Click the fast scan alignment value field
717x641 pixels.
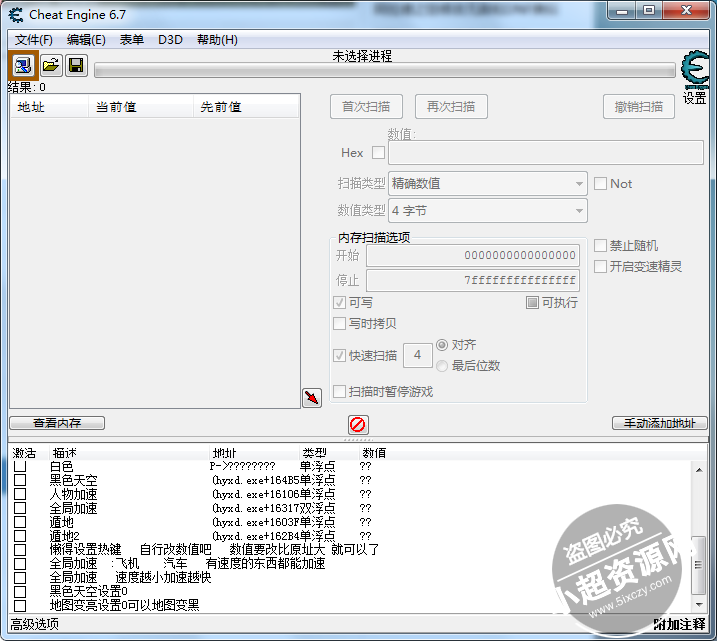click(x=417, y=355)
